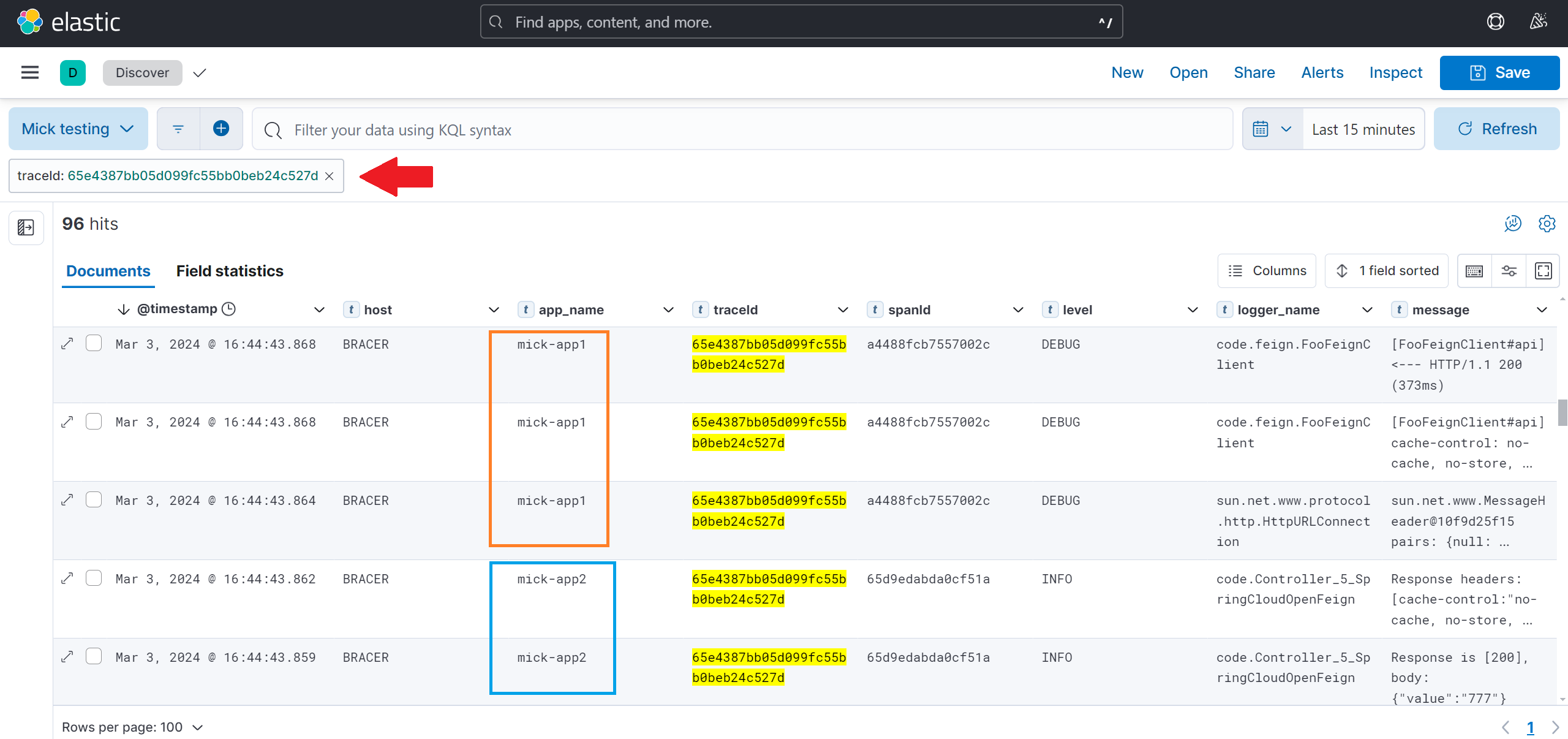Click New in the top menu
The height and width of the screenshot is (739, 1568).
click(1127, 73)
